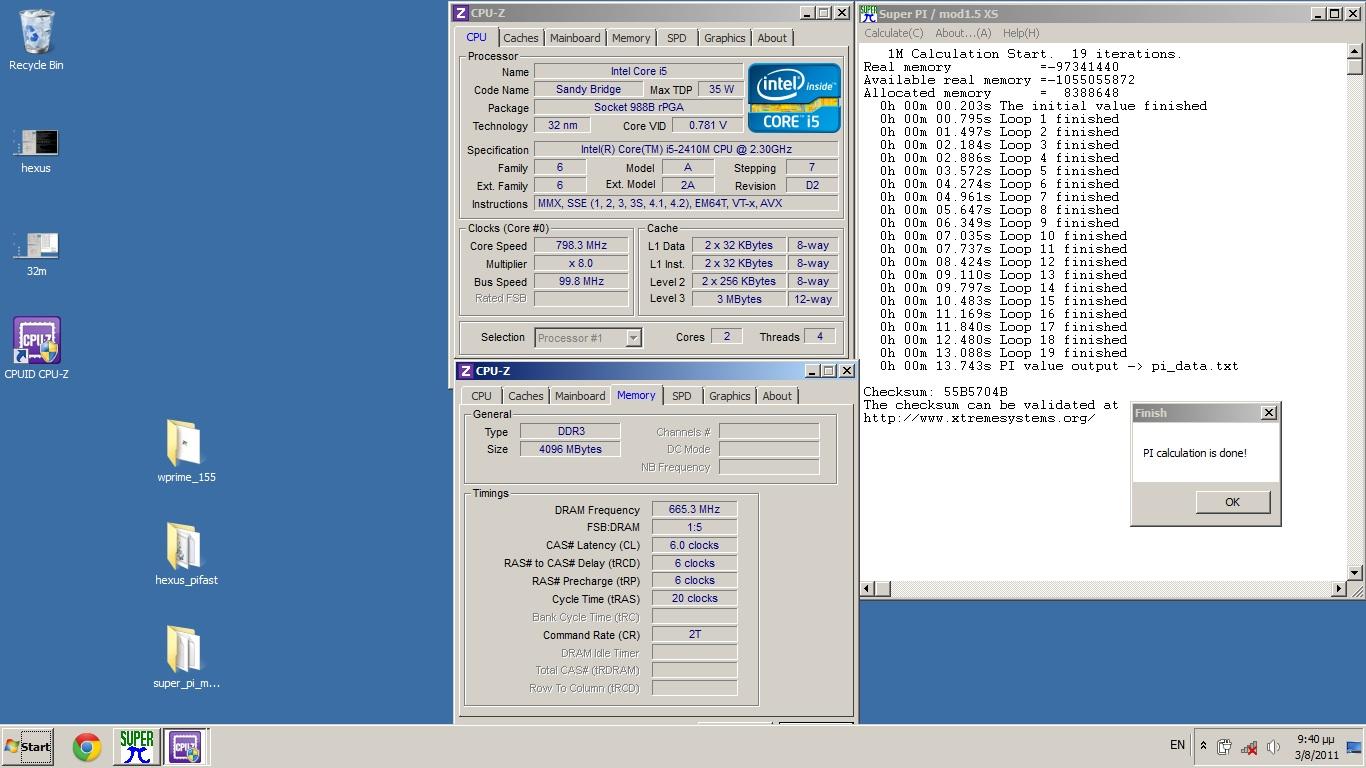The width and height of the screenshot is (1366, 768).
Task: Click the Cycle Time value 20 clocks
Action: [694, 598]
